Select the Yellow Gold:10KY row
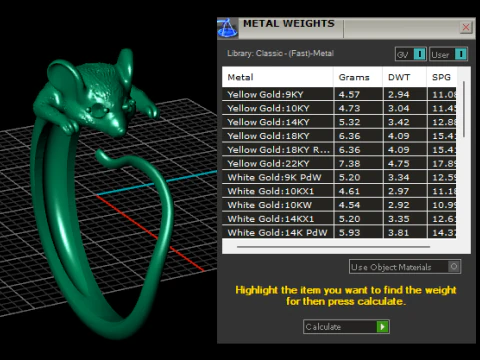The width and height of the screenshot is (480, 360). (339, 108)
